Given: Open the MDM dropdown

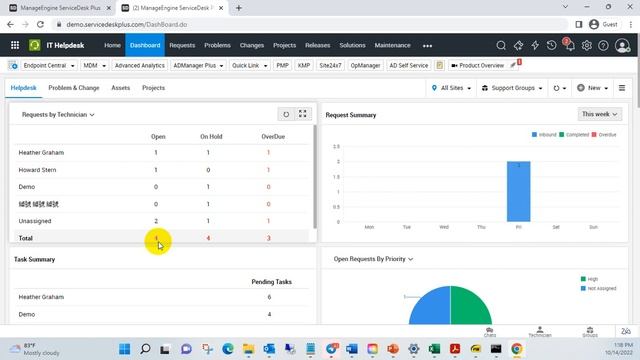Looking at the screenshot, I should [94, 65].
